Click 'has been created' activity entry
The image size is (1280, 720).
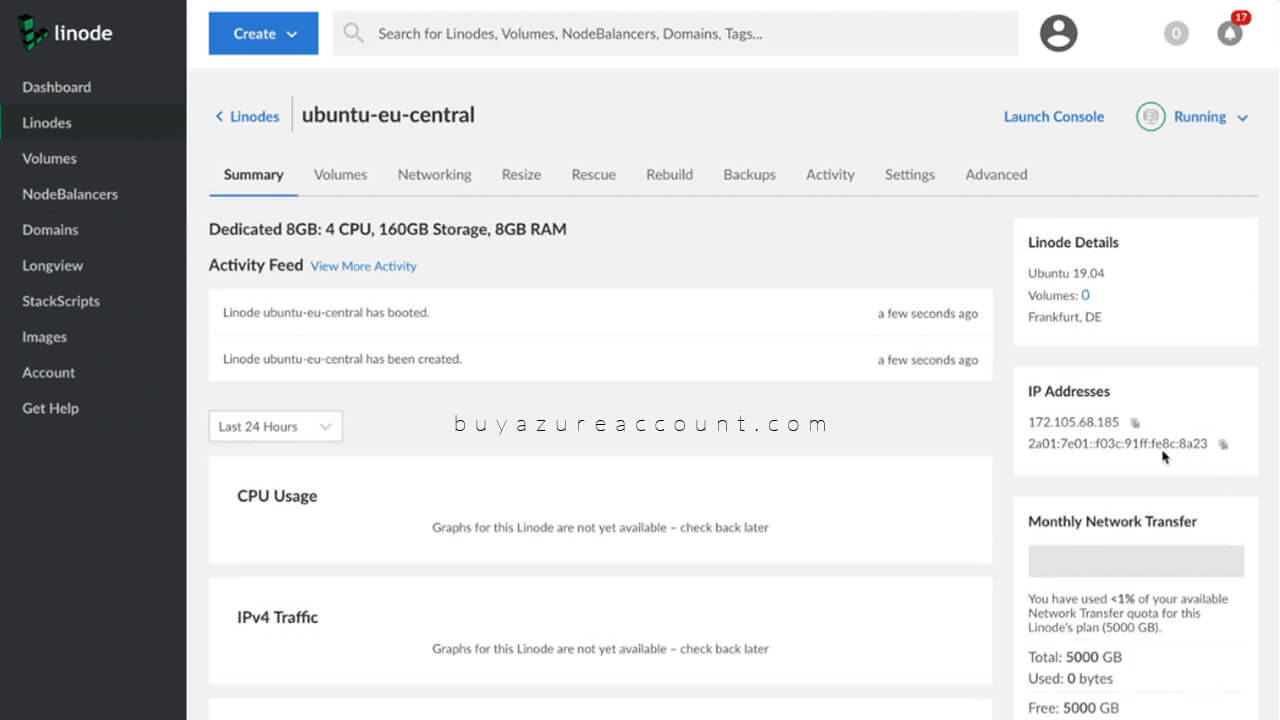point(600,359)
